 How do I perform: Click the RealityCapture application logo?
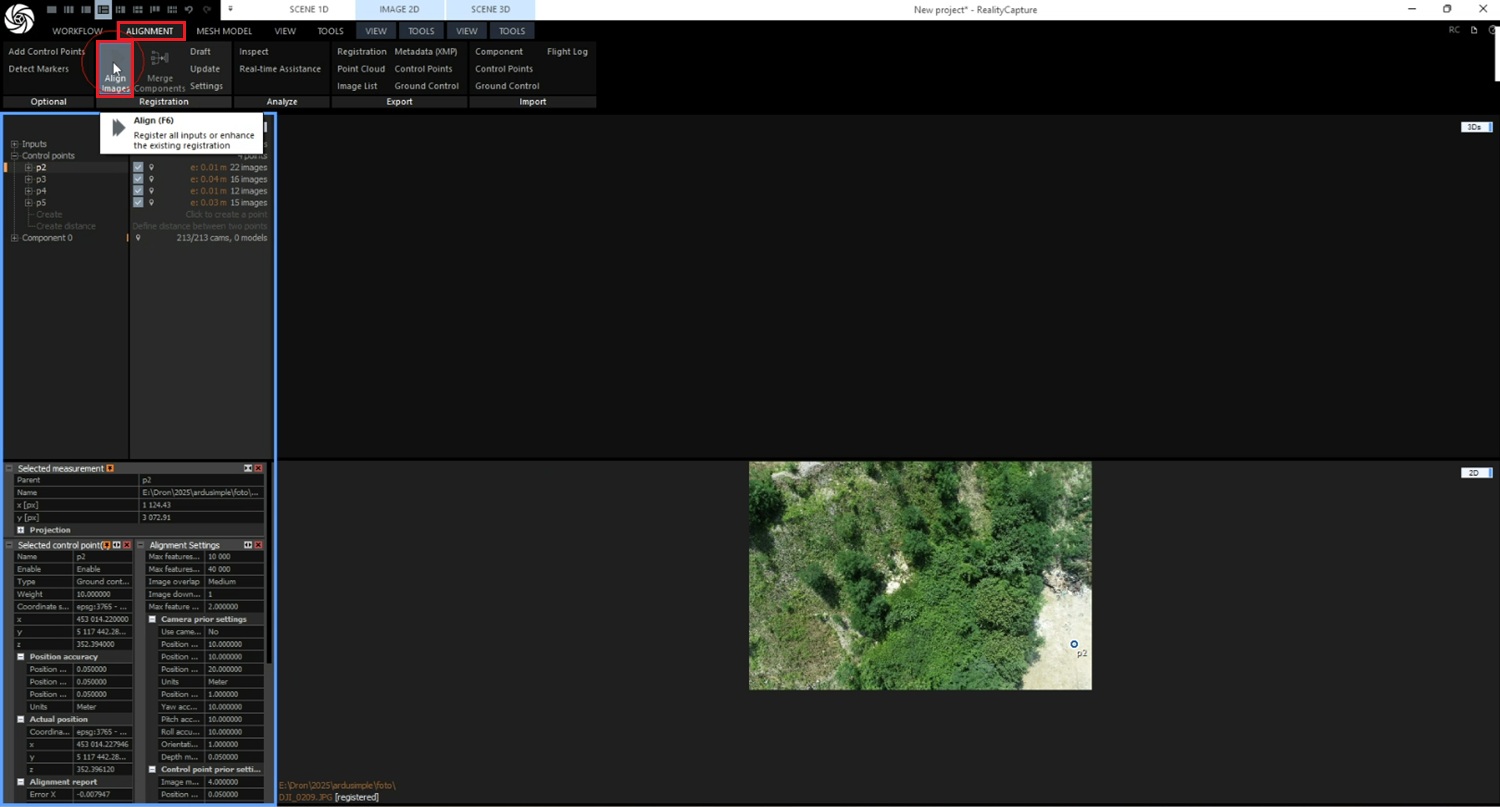pyautogui.click(x=19, y=18)
